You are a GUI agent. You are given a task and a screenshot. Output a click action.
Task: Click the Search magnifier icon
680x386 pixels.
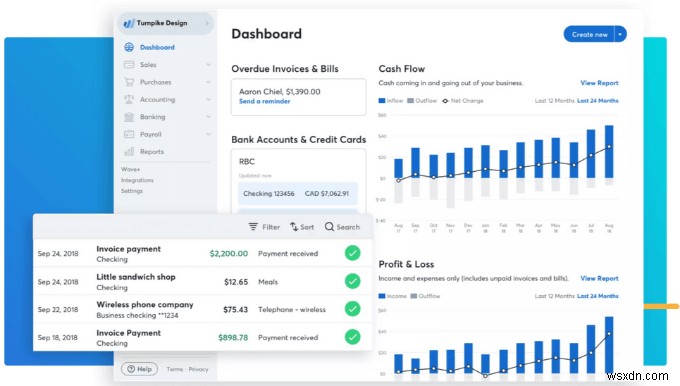(x=329, y=226)
